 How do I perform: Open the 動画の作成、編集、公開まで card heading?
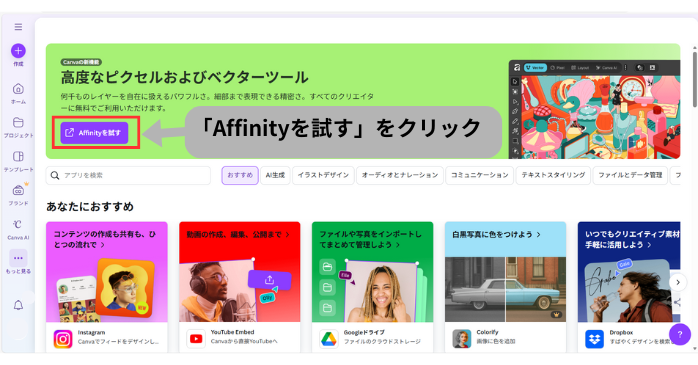tap(238, 235)
